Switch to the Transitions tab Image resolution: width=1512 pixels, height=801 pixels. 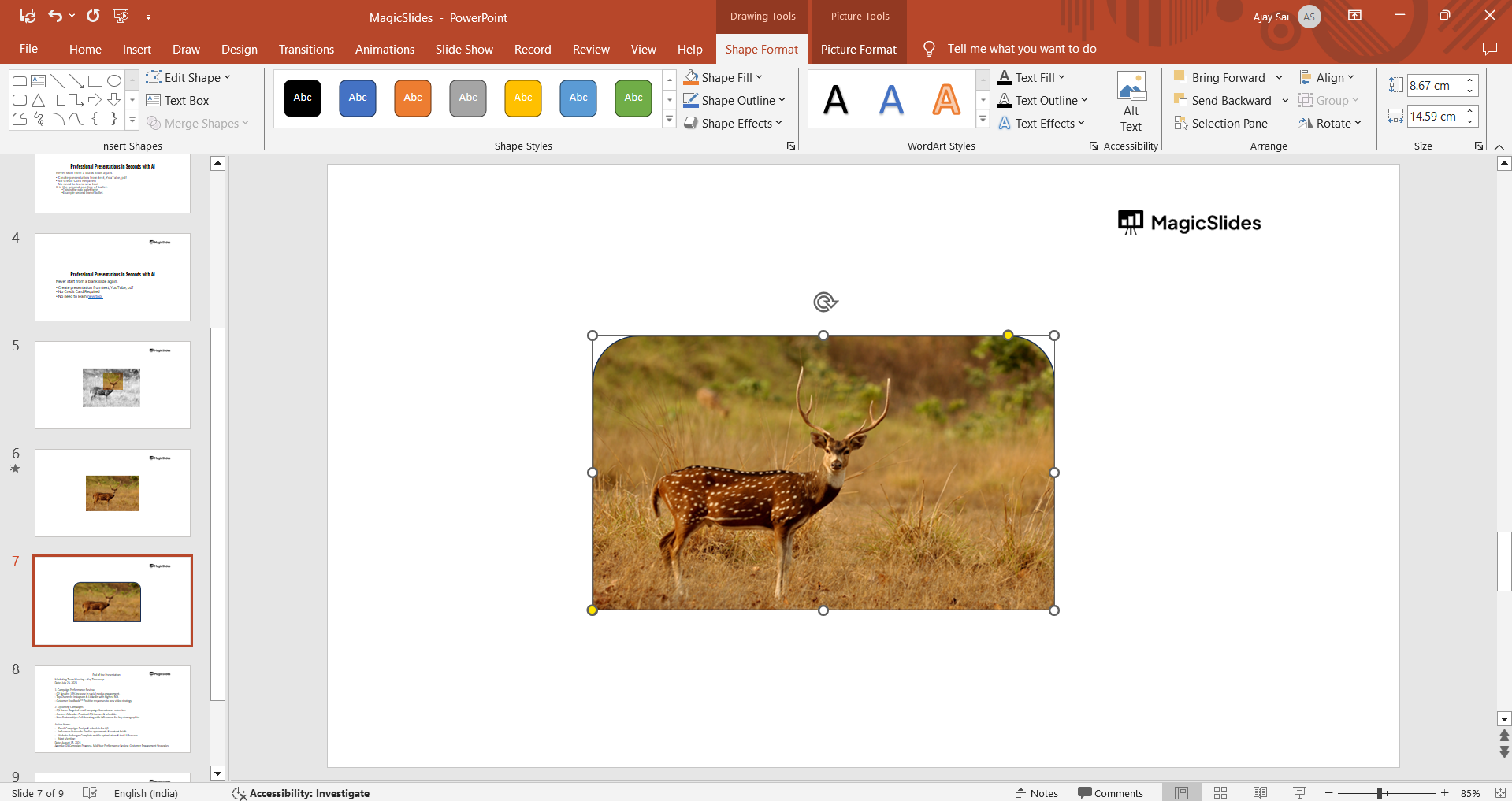click(x=306, y=49)
